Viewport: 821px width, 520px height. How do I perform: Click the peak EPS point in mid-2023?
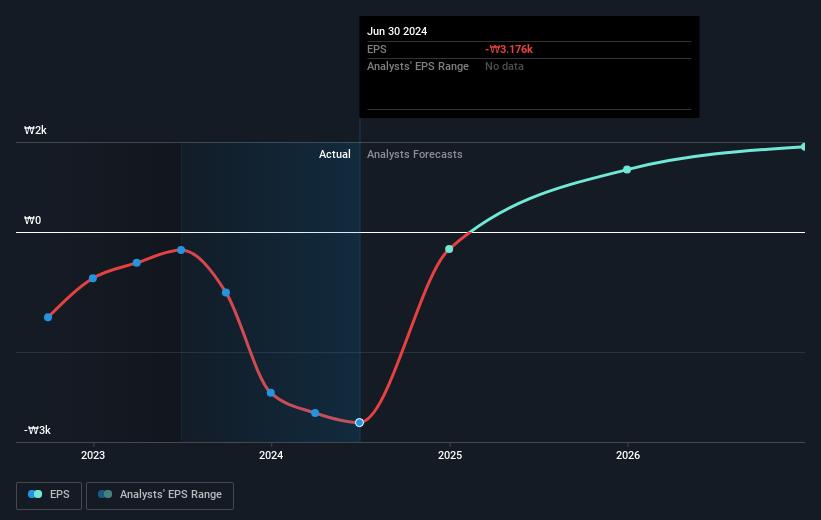[181, 250]
